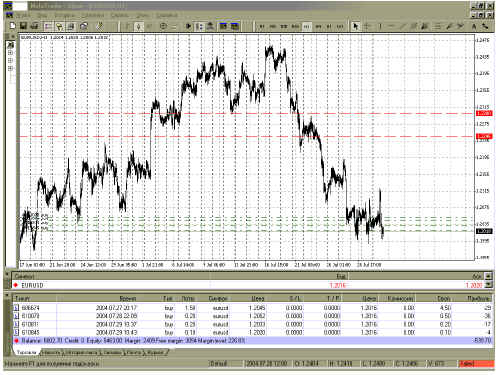The height and width of the screenshot is (375, 498).
Task: Click the new chart document icon
Action: pos(12,26)
